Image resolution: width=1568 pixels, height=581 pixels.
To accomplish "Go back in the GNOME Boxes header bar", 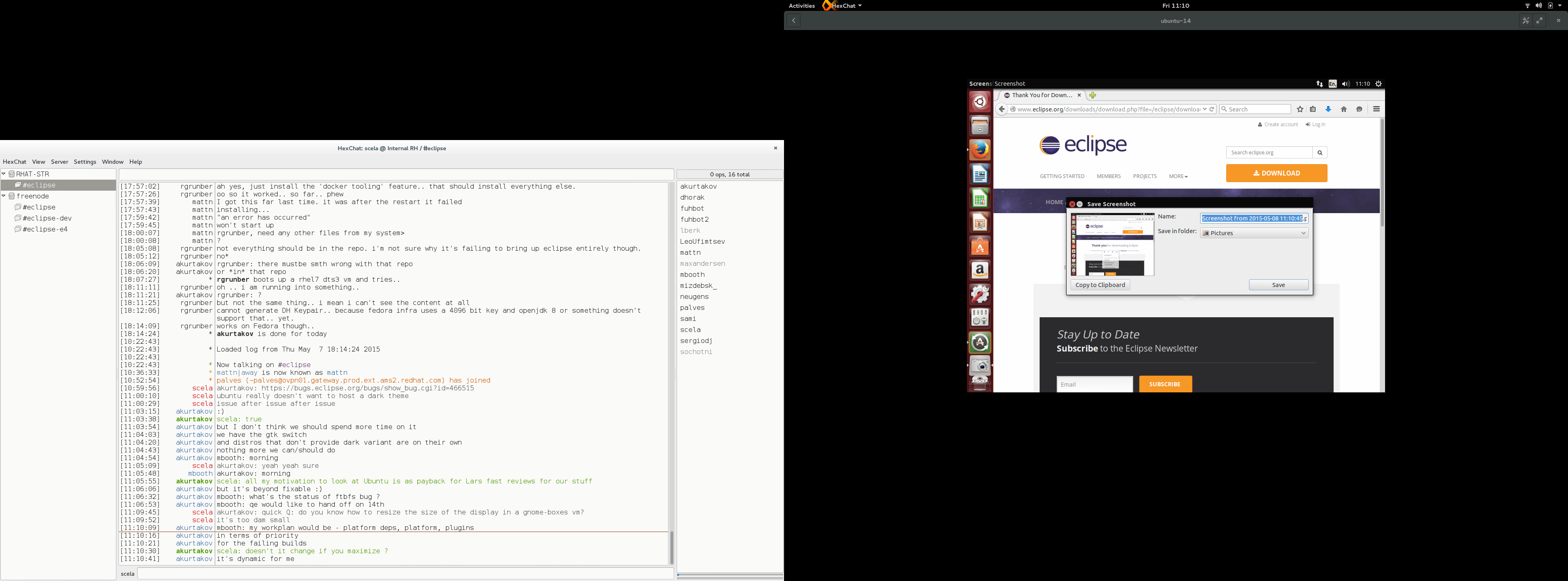I will (x=794, y=21).
